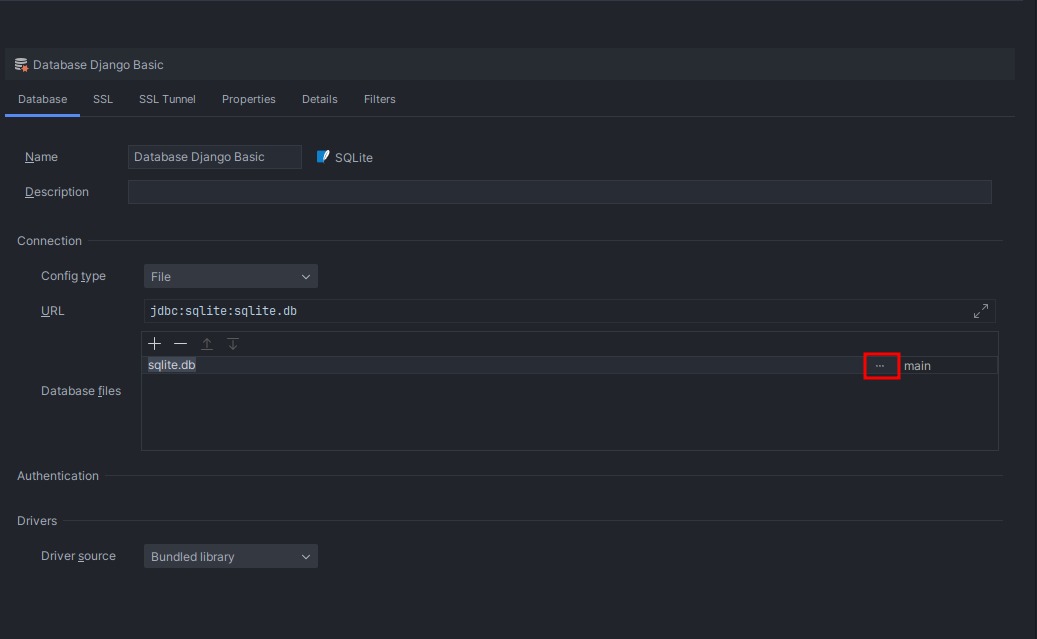The height and width of the screenshot is (639, 1037).
Task: Switch to the Properties tab
Action: click(249, 99)
